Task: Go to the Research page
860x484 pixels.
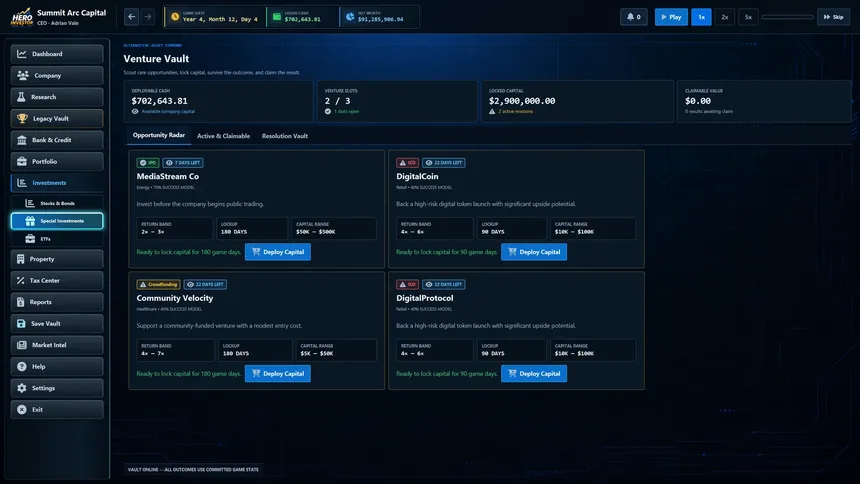Action: pyautogui.click(x=56, y=97)
